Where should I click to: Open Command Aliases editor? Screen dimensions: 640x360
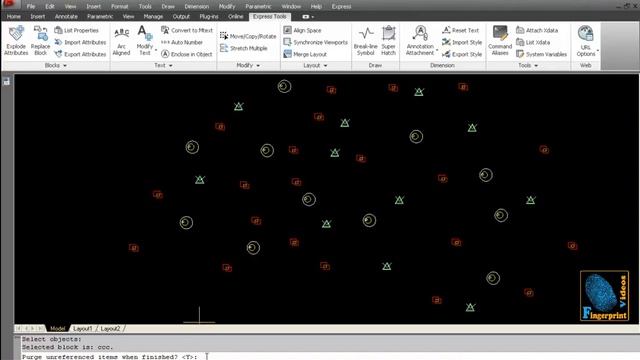(x=500, y=40)
